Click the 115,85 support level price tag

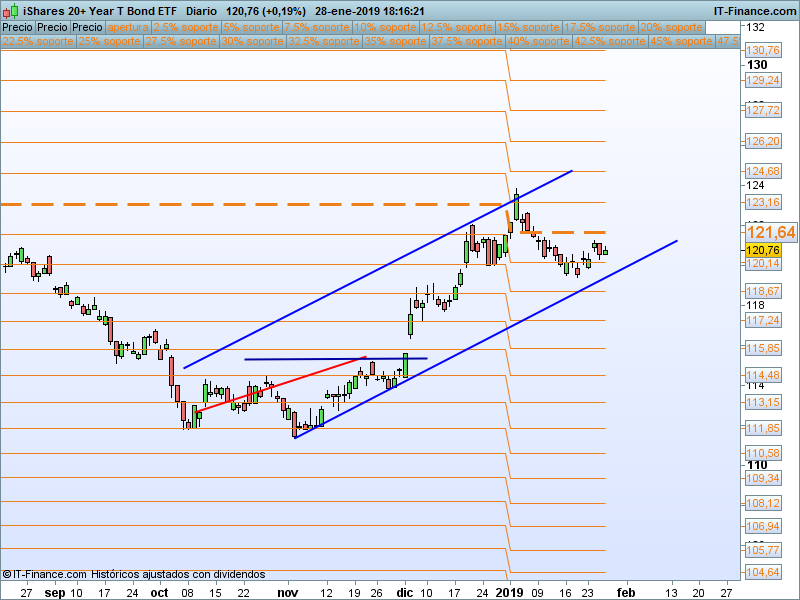pos(763,348)
